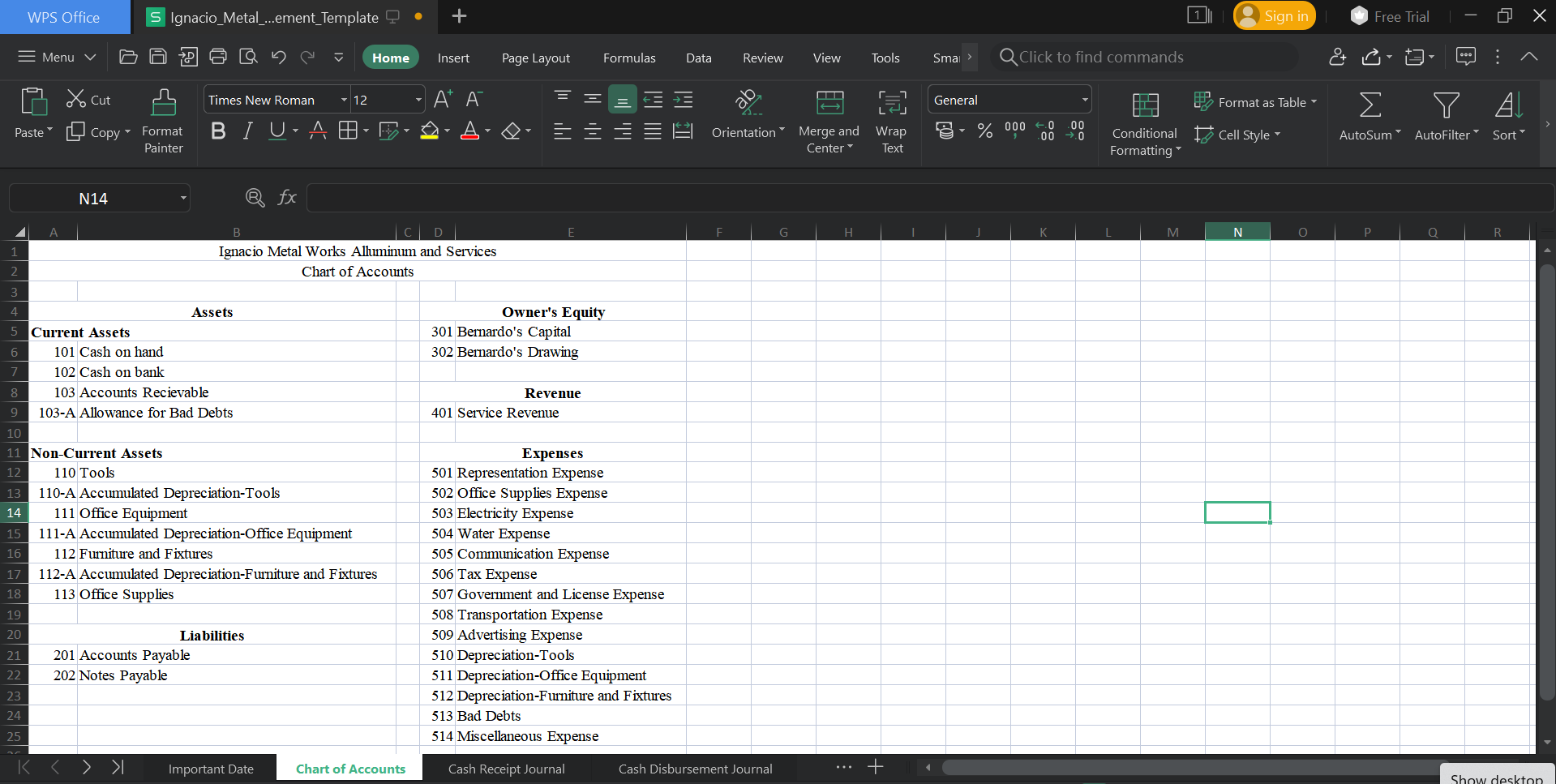Screen dimensions: 1556x784
Task: Open the share icon in the top right
Action: coord(1372,57)
